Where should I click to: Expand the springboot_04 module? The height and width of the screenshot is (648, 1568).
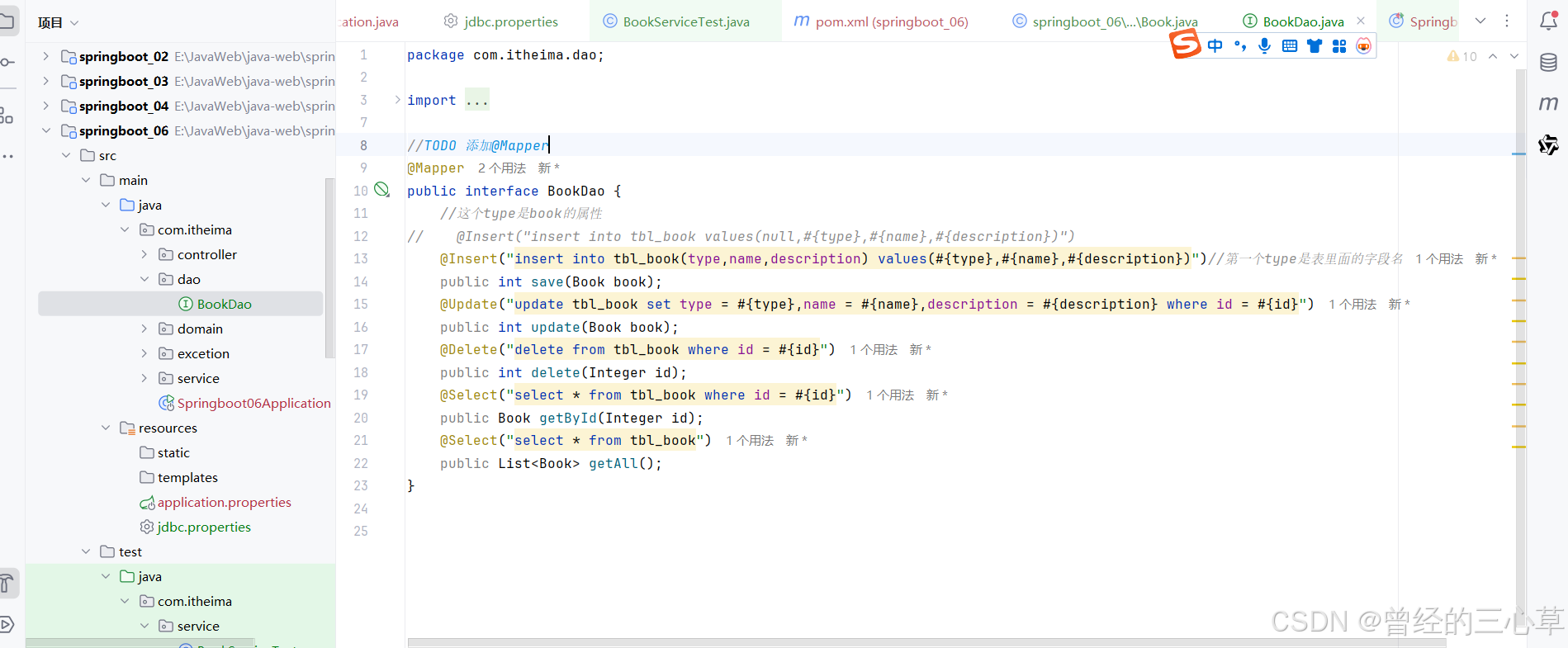46,106
